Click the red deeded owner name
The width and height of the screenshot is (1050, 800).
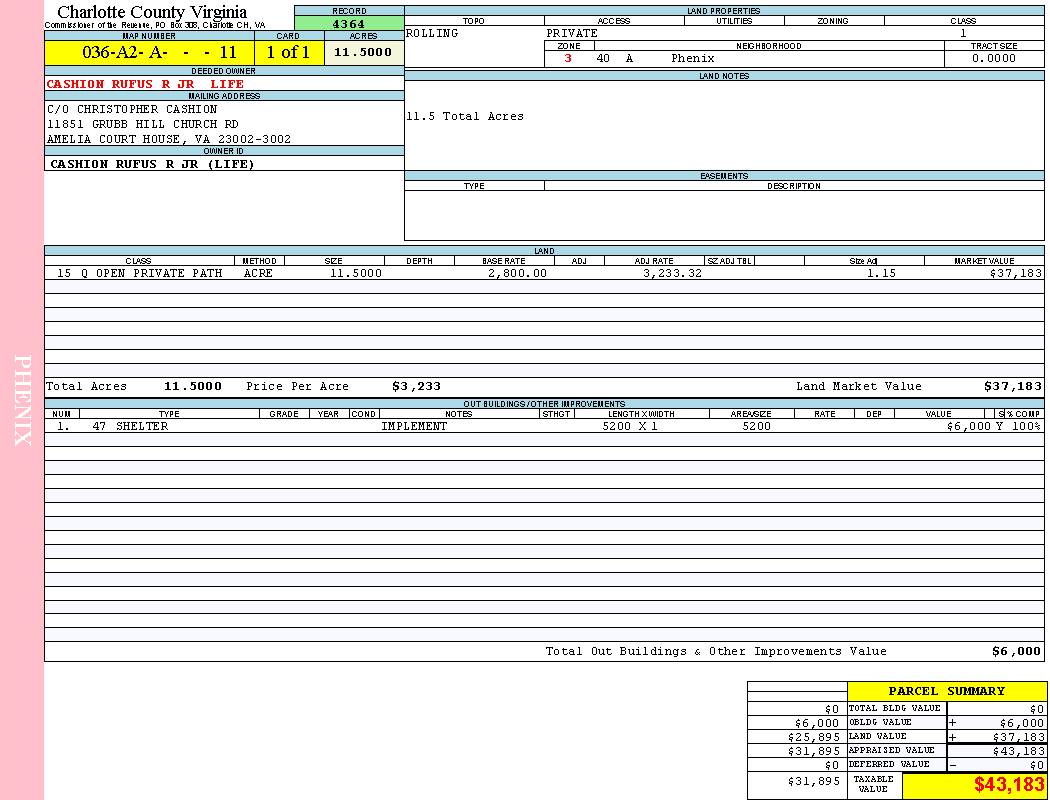coord(145,84)
